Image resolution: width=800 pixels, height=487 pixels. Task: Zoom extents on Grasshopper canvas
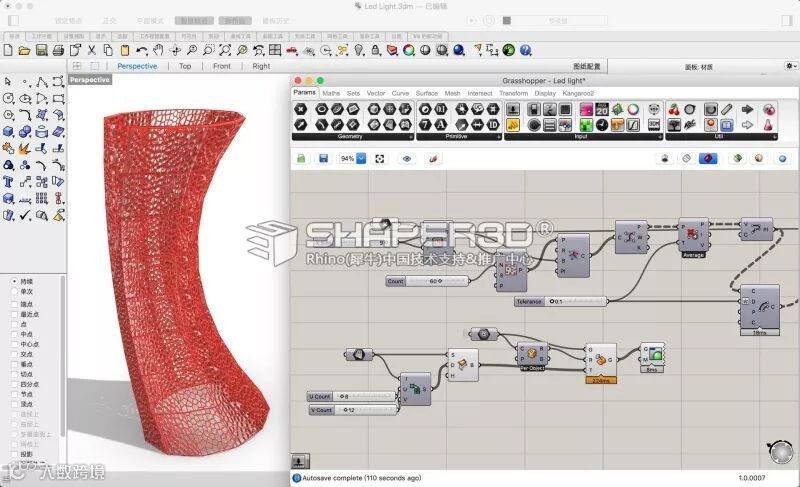380,159
